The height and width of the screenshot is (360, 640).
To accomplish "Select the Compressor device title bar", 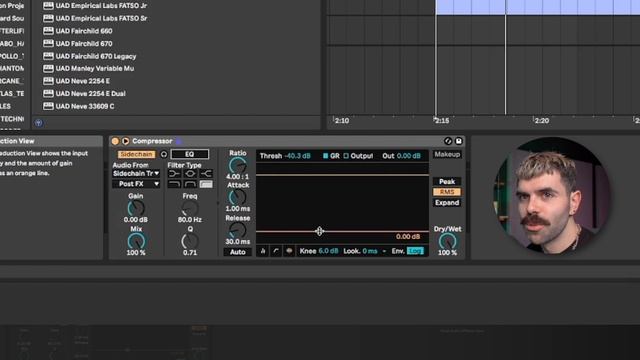I will tap(287, 141).
